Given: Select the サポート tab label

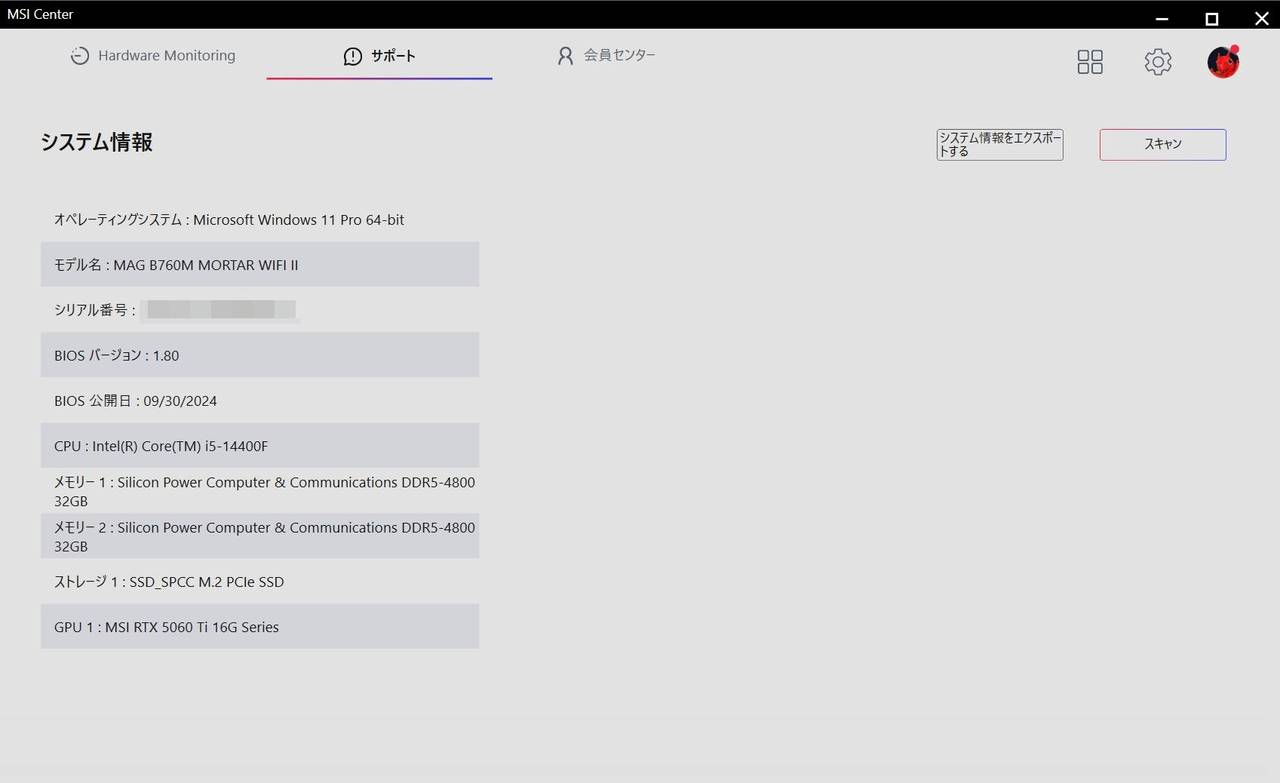Looking at the screenshot, I should 393,57.
